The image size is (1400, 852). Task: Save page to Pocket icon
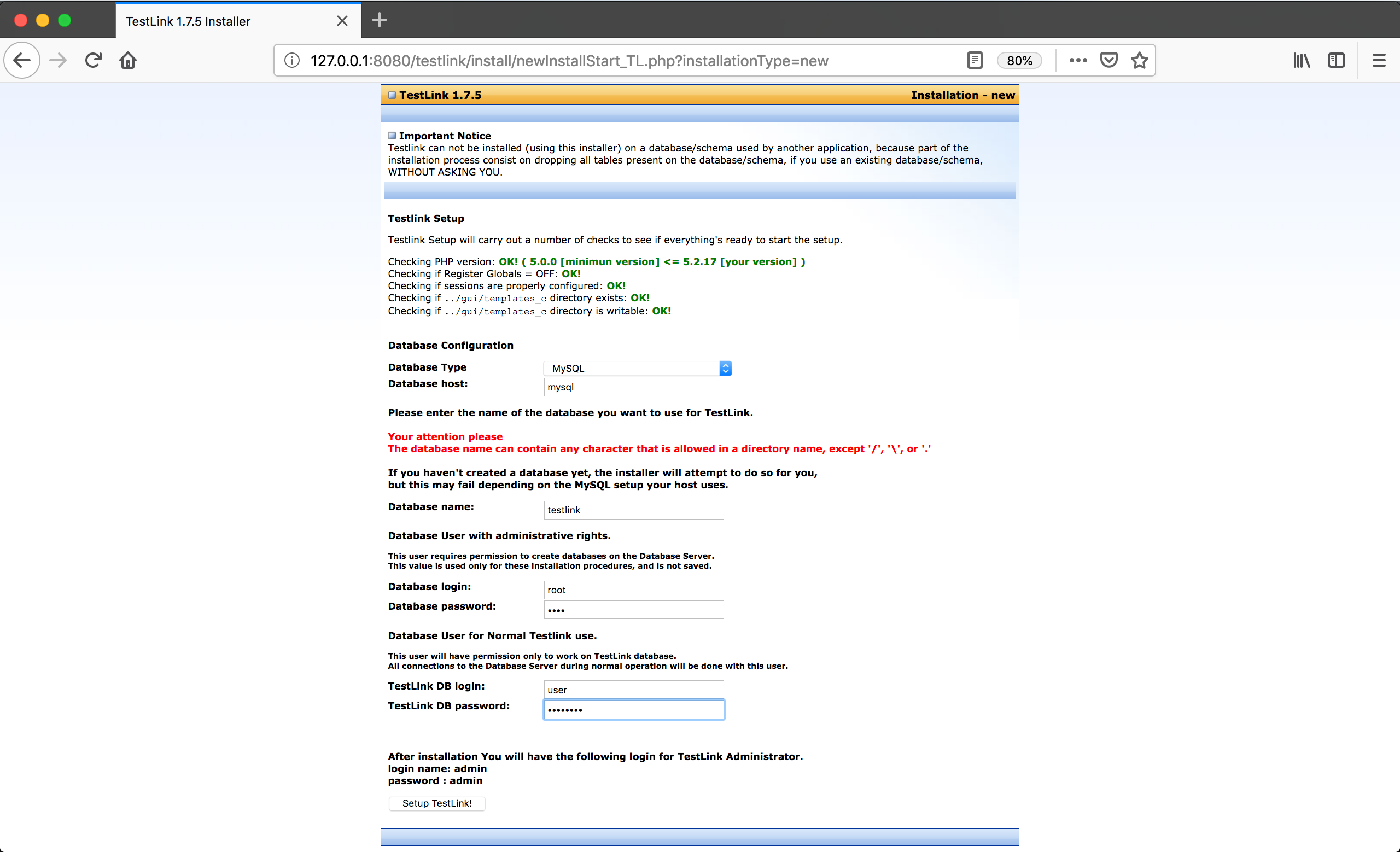coord(1109,60)
